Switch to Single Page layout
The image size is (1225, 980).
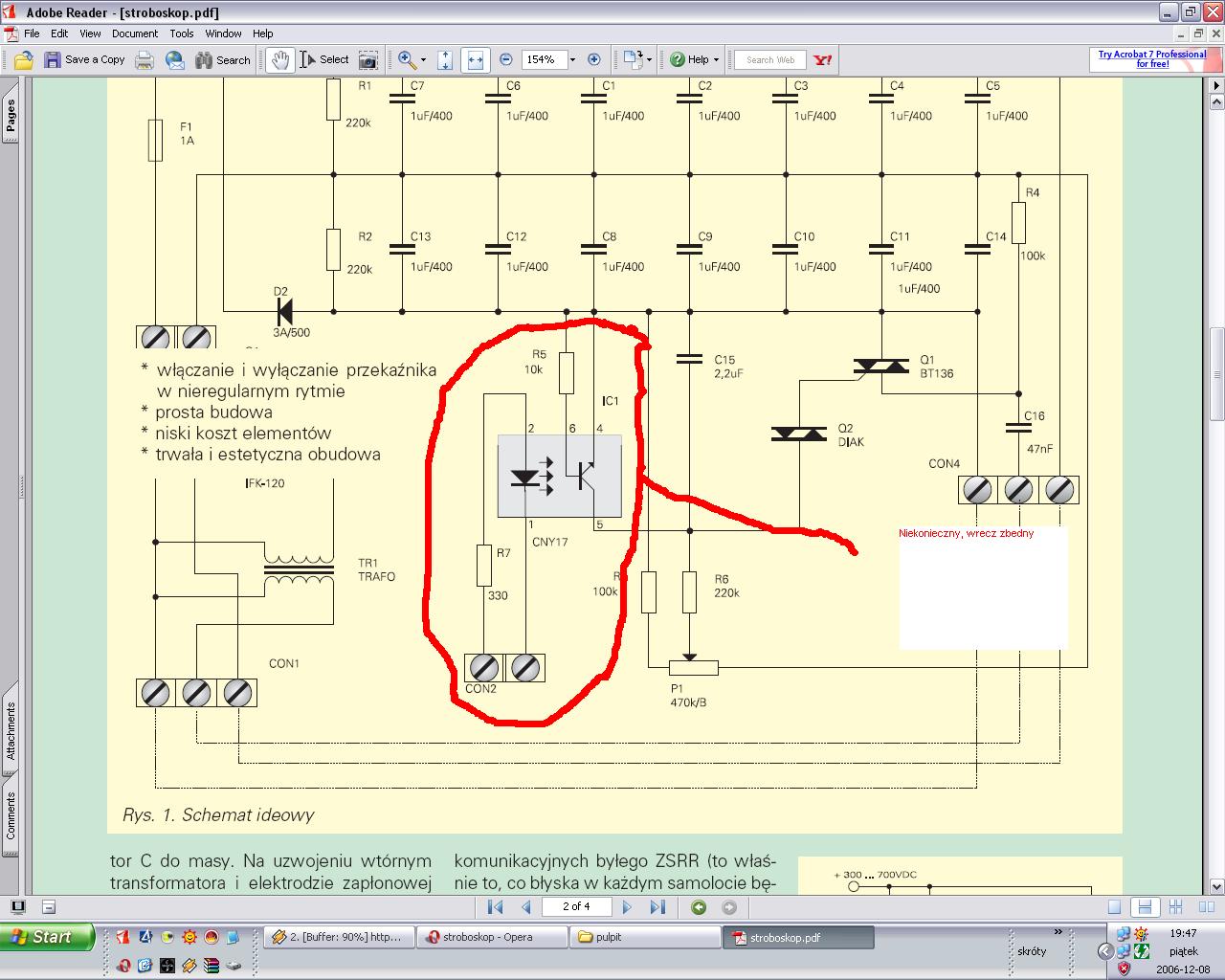coord(1114,906)
